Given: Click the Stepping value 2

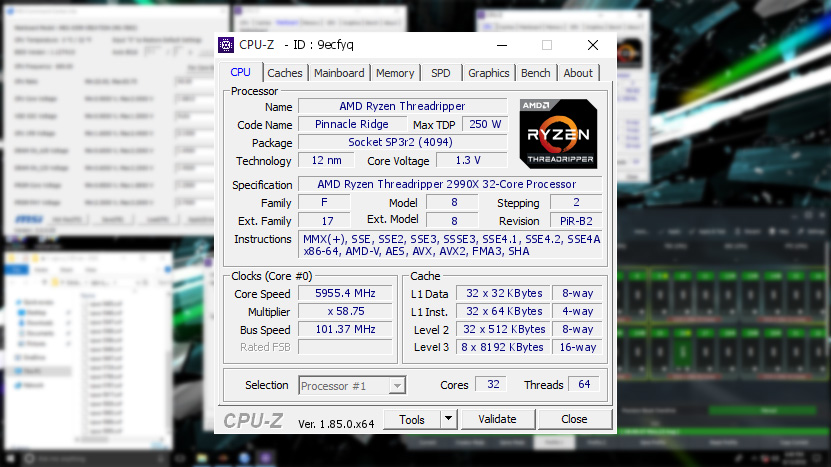Looking at the screenshot, I should coord(576,202).
